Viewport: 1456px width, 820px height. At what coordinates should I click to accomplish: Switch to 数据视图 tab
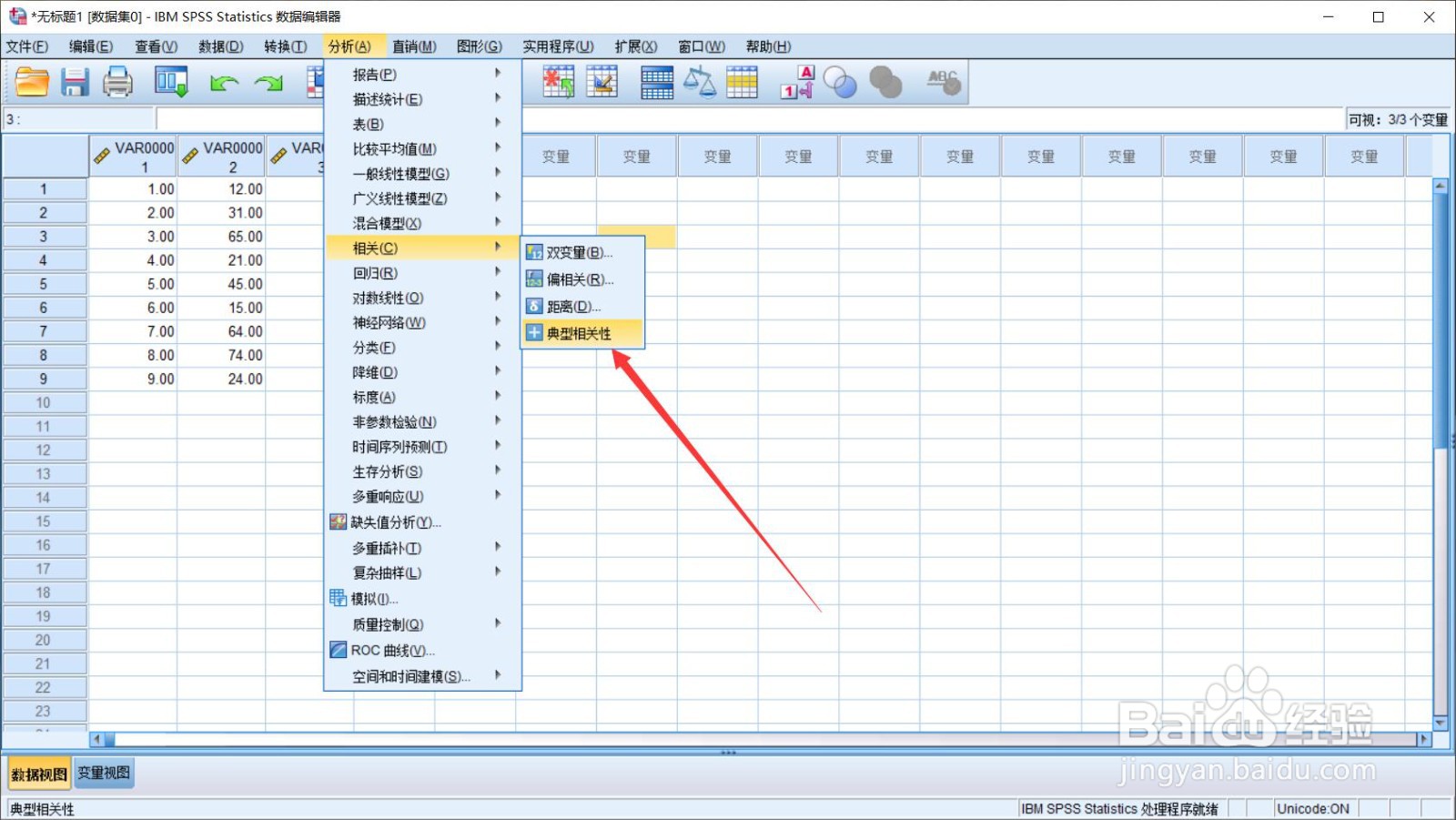coord(39,774)
